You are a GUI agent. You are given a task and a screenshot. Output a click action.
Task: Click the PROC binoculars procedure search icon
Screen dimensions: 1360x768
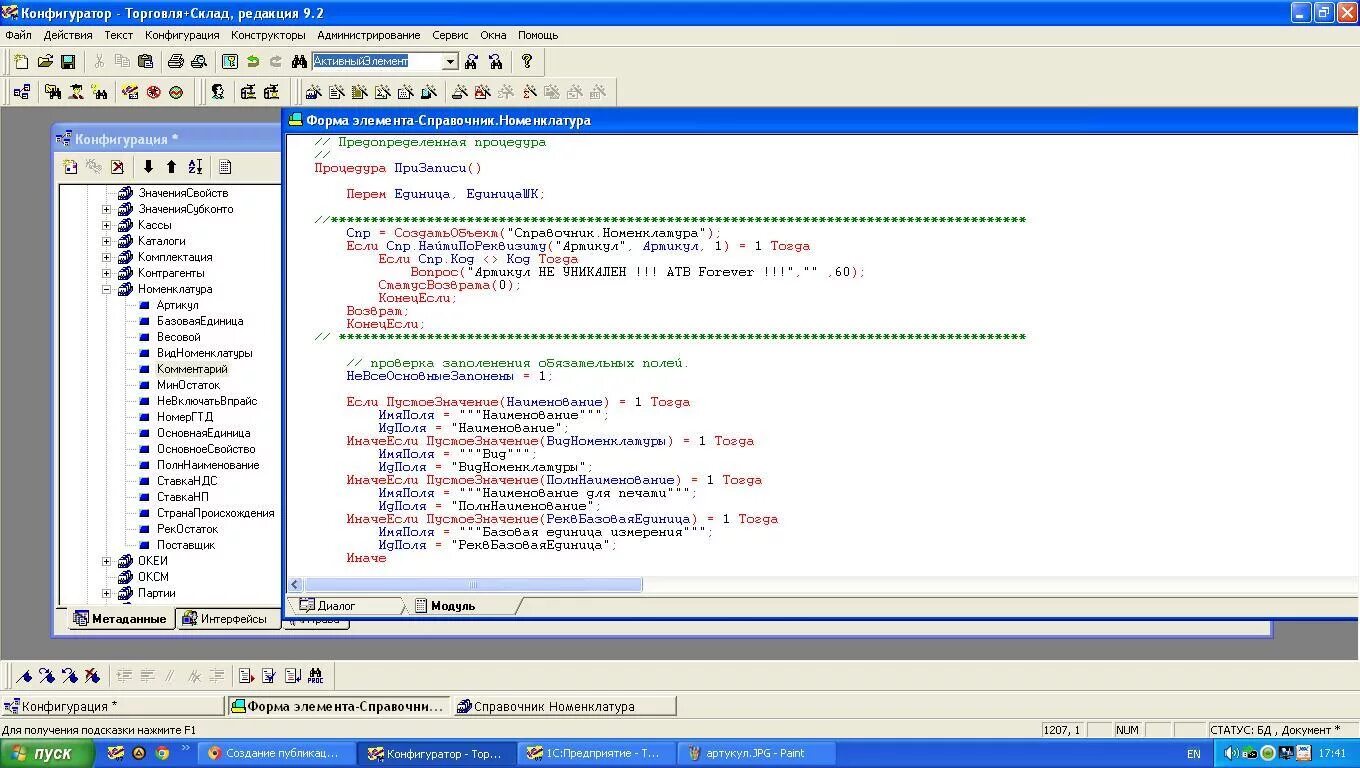coord(316,676)
